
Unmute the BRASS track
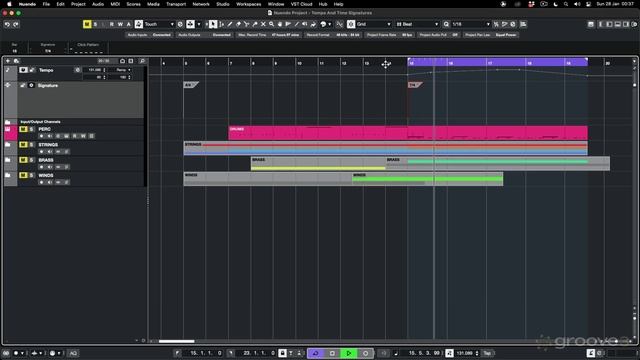point(23,160)
